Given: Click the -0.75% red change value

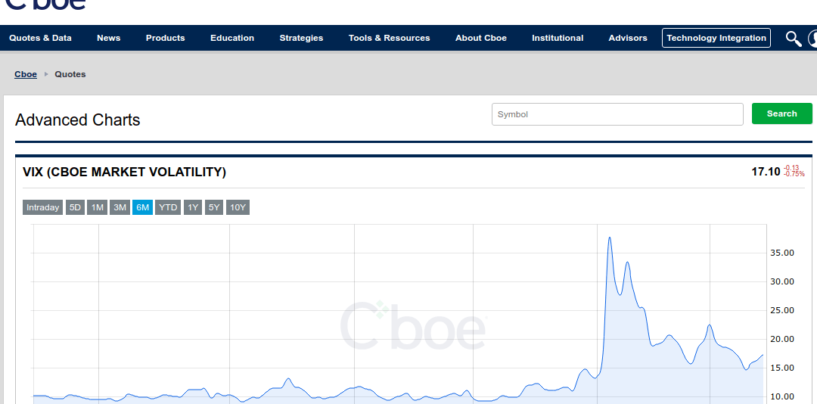Looking at the screenshot, I should 795,174.
